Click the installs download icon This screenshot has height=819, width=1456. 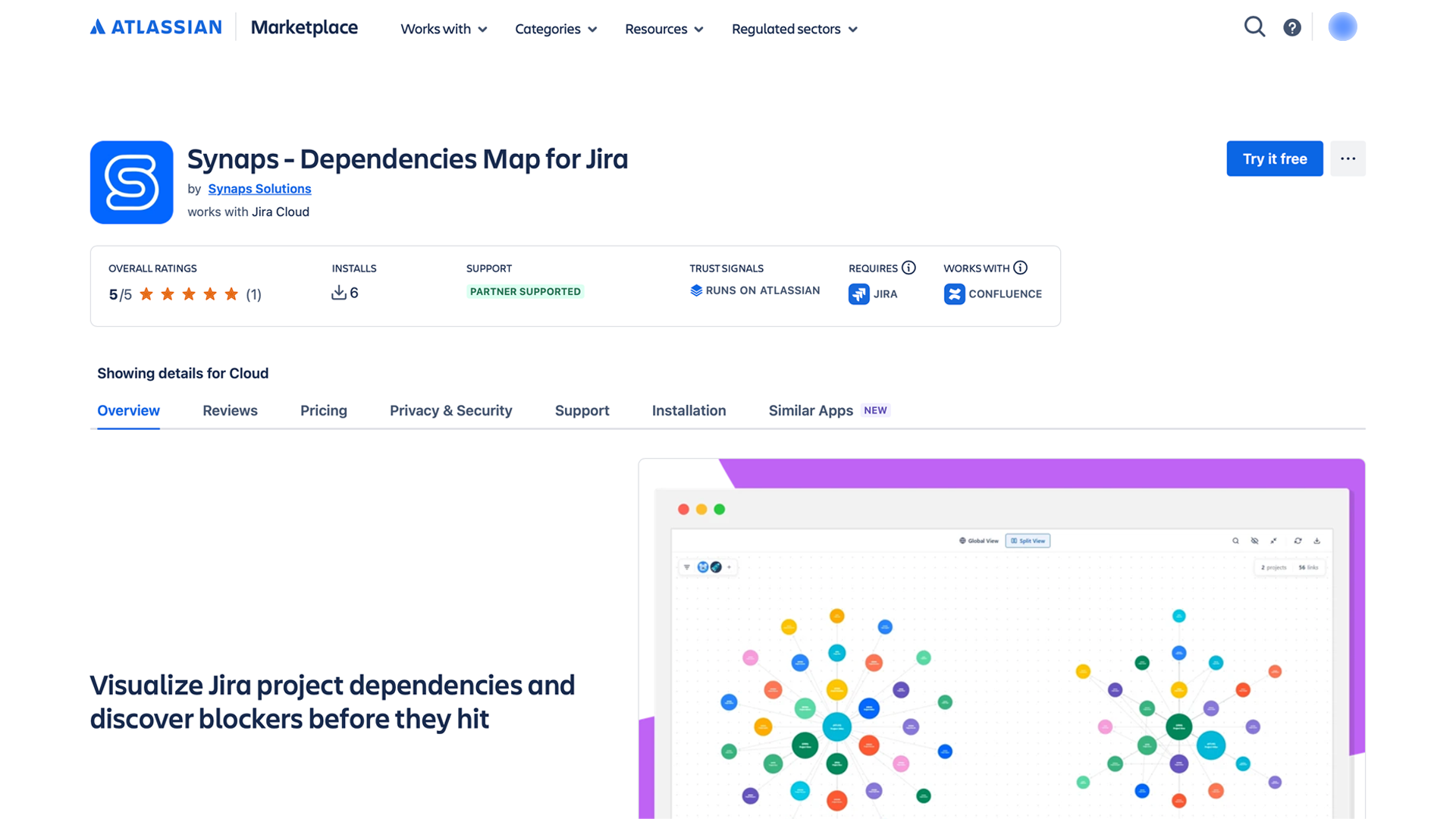tap(338, 293)
